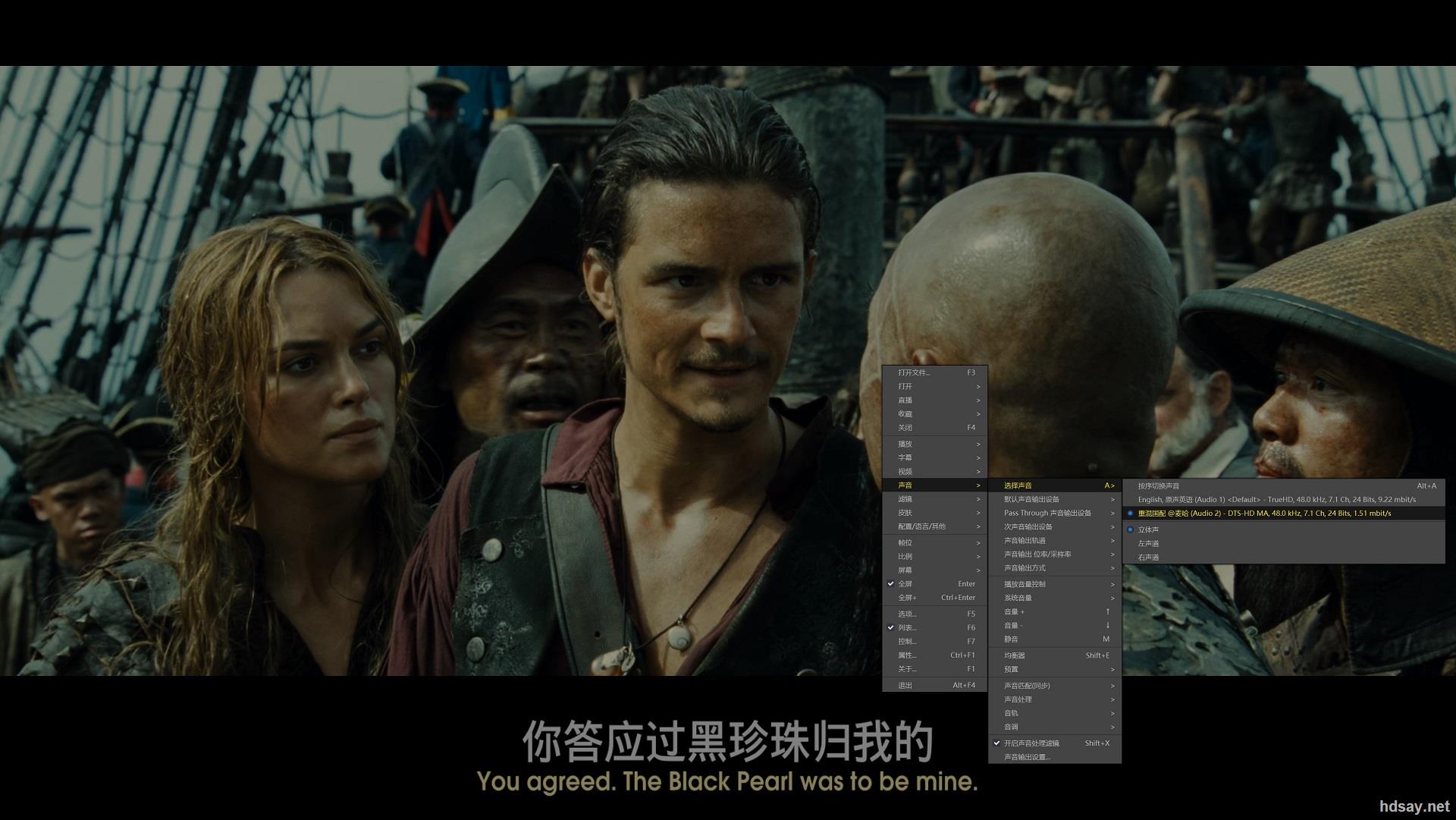Open 关于... (F1) dialog

tap(935, 668)
